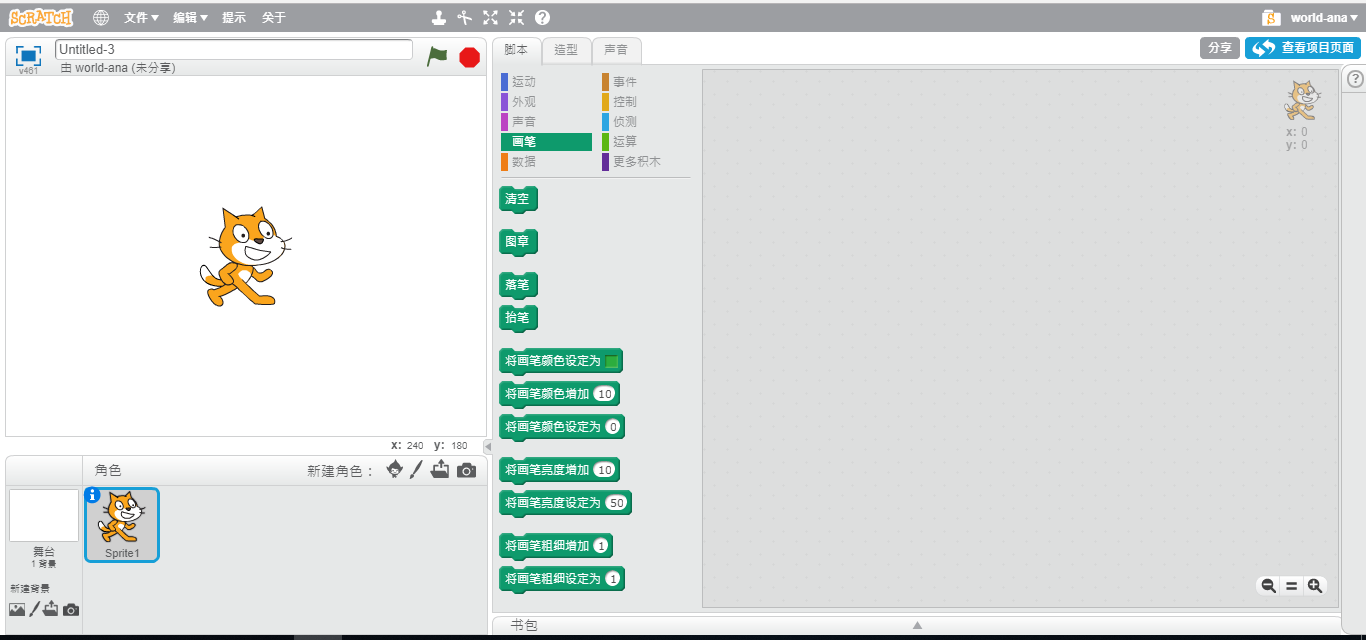Select the 外观 block category
The image size is (1366, 640).
(x=546, y=102)
